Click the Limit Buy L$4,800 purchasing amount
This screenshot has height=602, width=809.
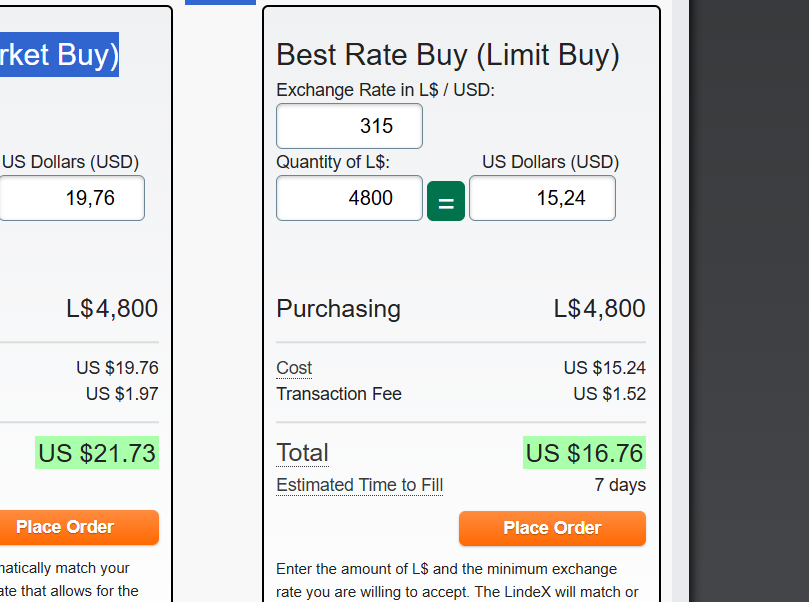tap(599, 309)
